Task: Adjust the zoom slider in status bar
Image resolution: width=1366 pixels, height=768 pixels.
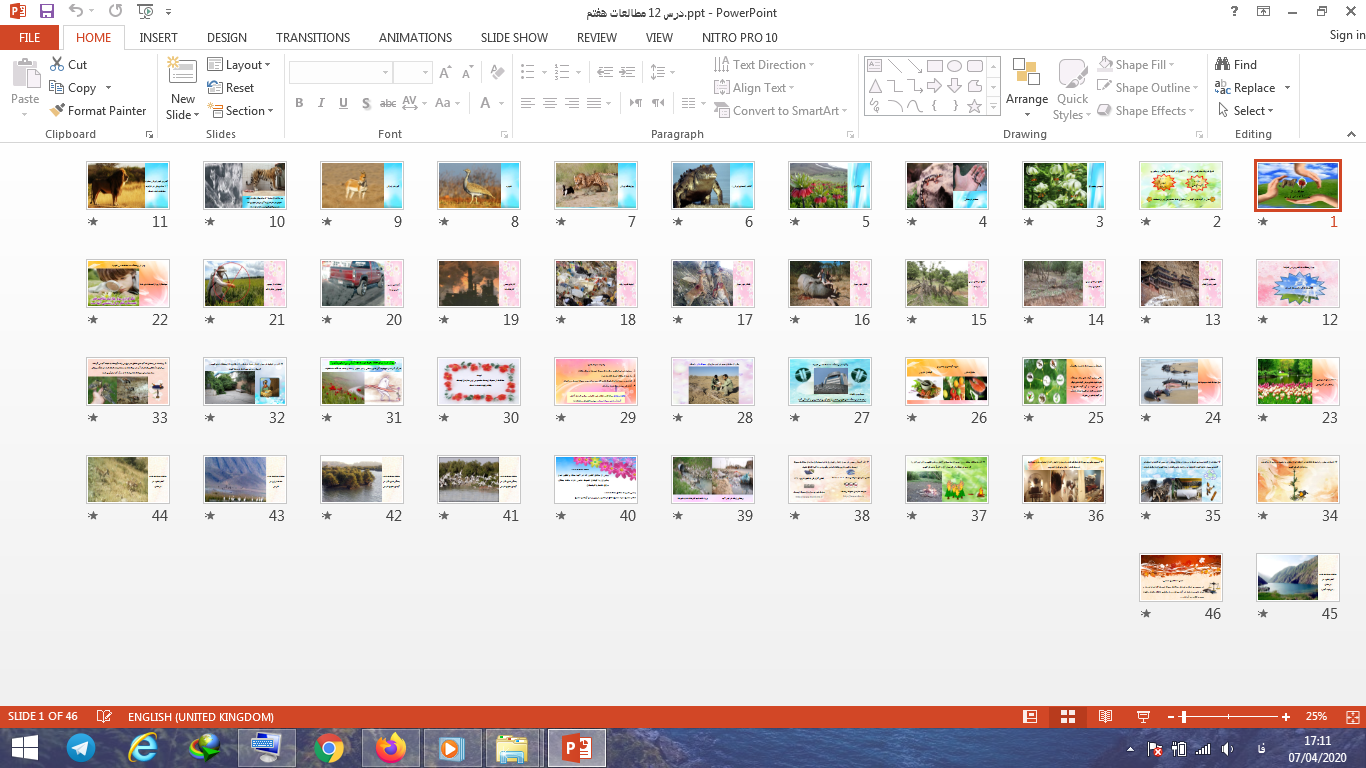Action: (1184, 717)
